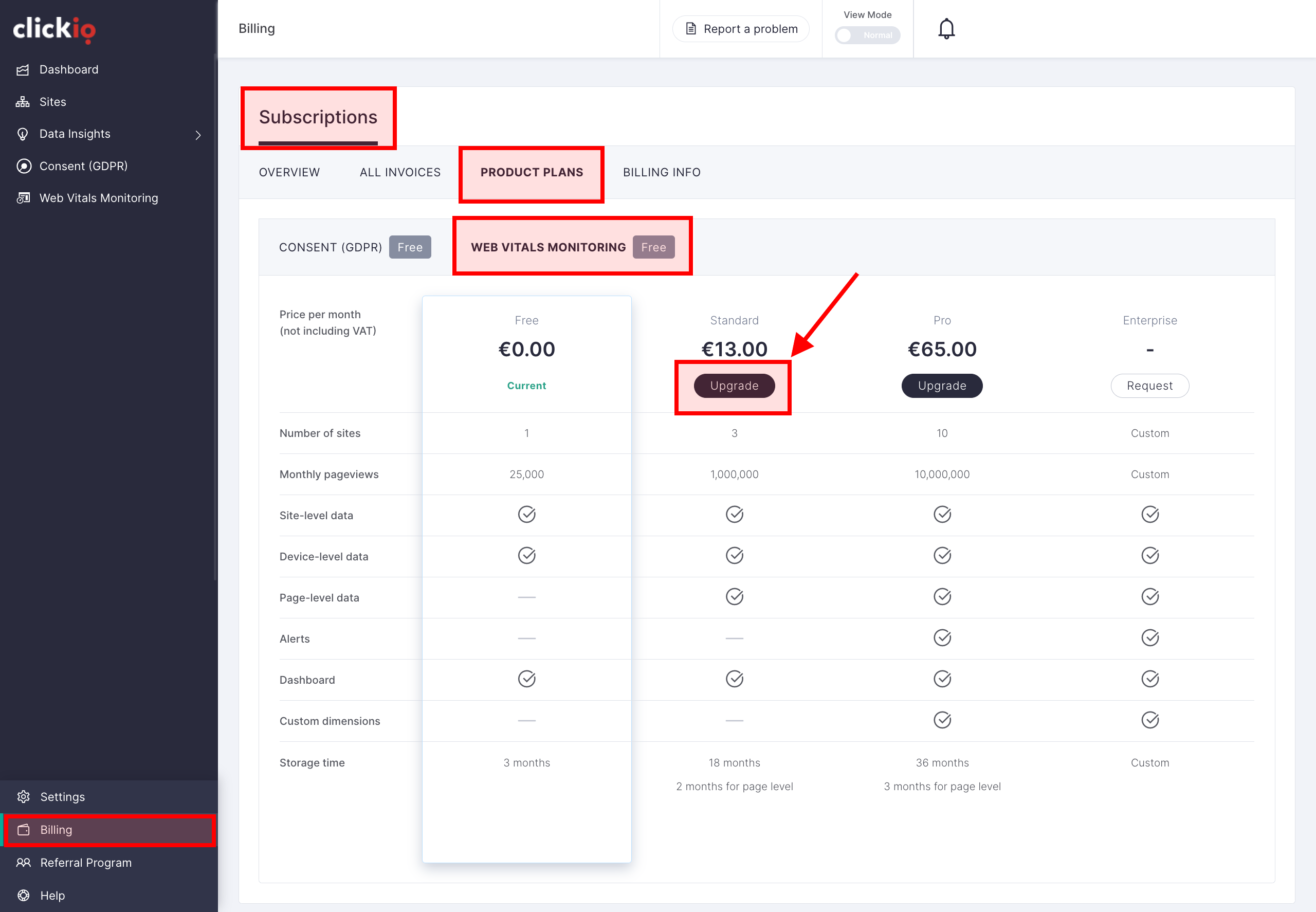Viewport: 1316px width, 912px height.
Task: Click the €65.00 Pro price
Action: [x=942, y=349]
